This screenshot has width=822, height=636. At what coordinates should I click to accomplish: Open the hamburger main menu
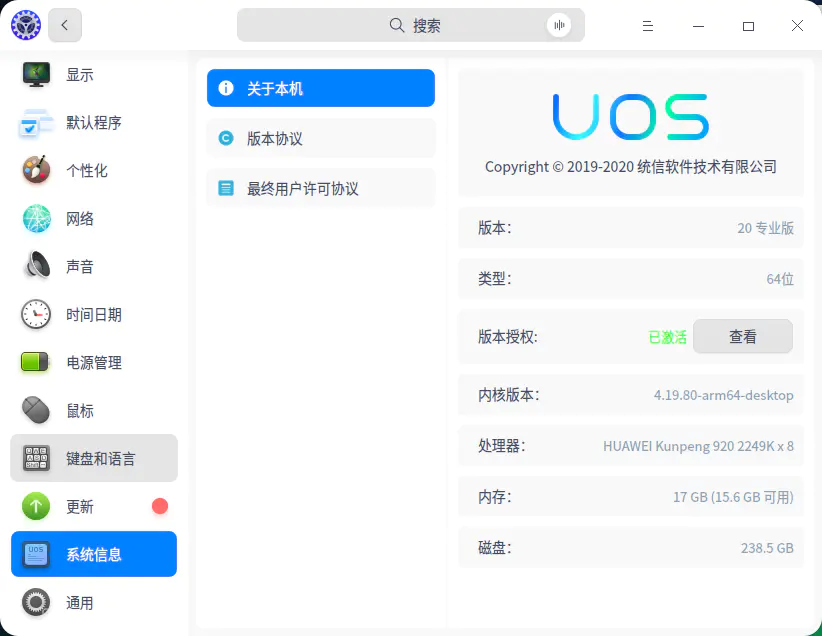[x=648, y=26]
